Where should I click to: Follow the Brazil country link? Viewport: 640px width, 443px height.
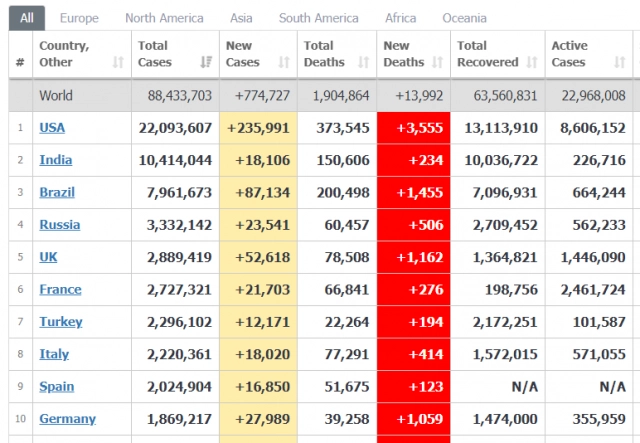click(57, 192)
